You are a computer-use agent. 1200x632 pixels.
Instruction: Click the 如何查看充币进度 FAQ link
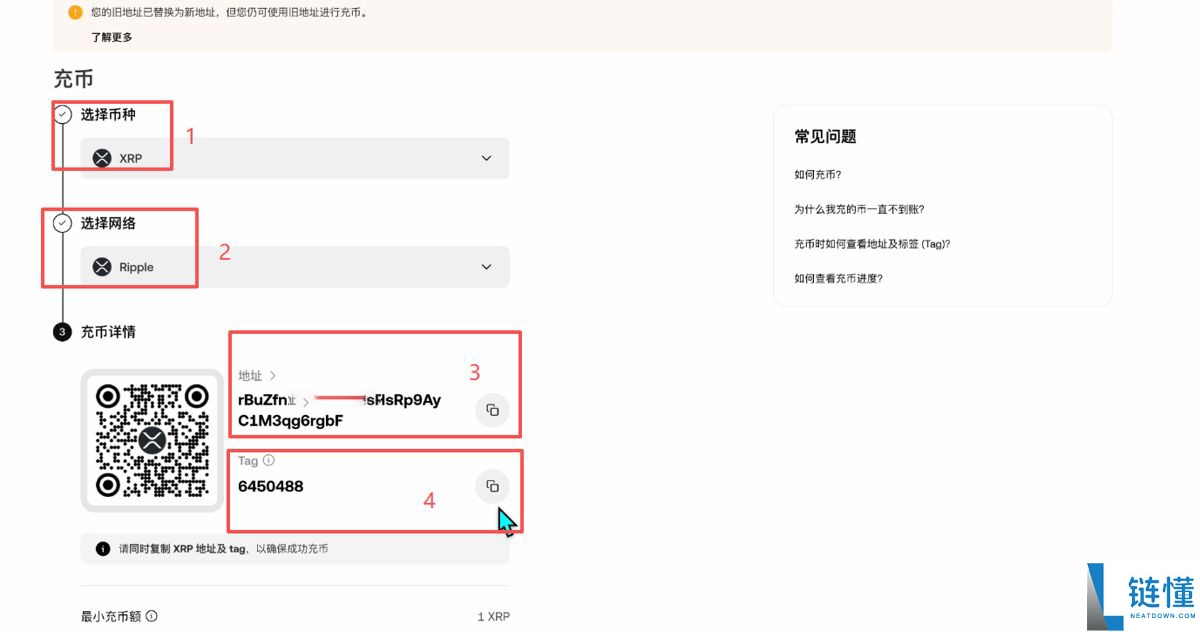click(835, 278)
